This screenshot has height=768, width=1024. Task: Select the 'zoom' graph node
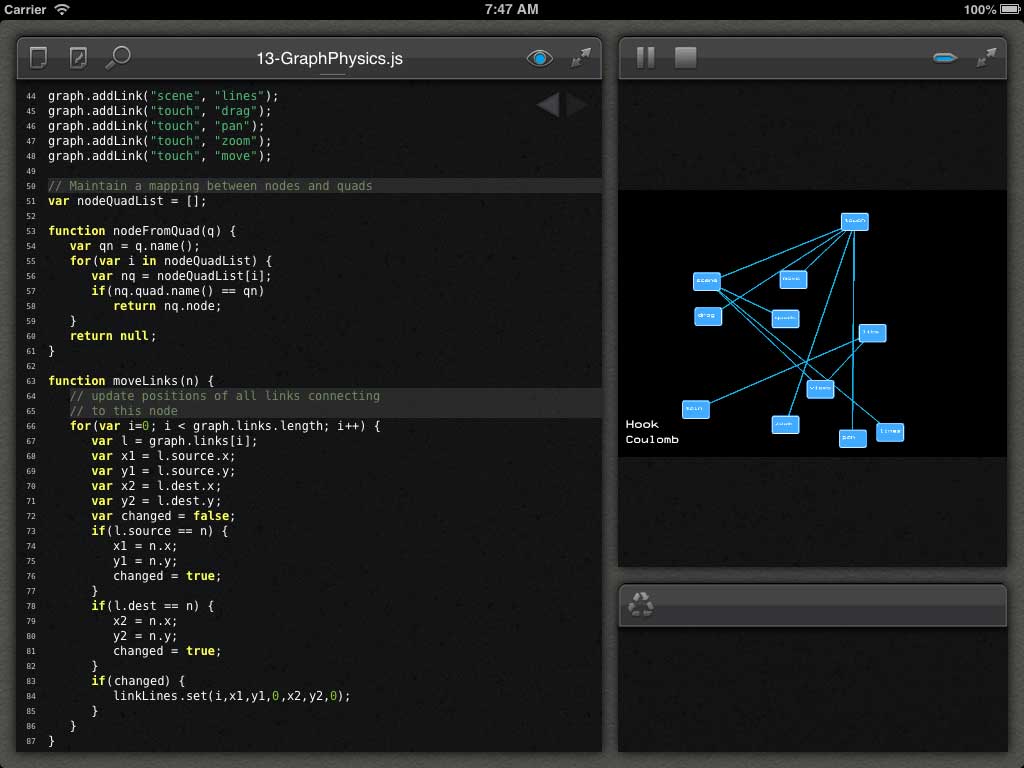coord(785,424)
